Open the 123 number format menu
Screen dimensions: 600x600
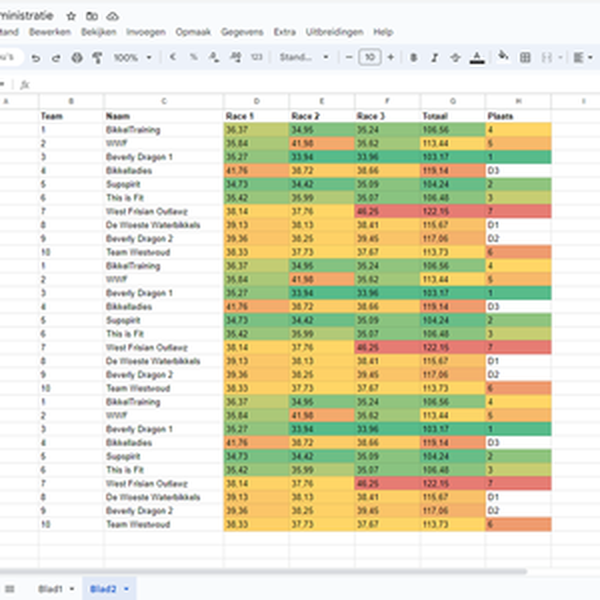point(256,57)
